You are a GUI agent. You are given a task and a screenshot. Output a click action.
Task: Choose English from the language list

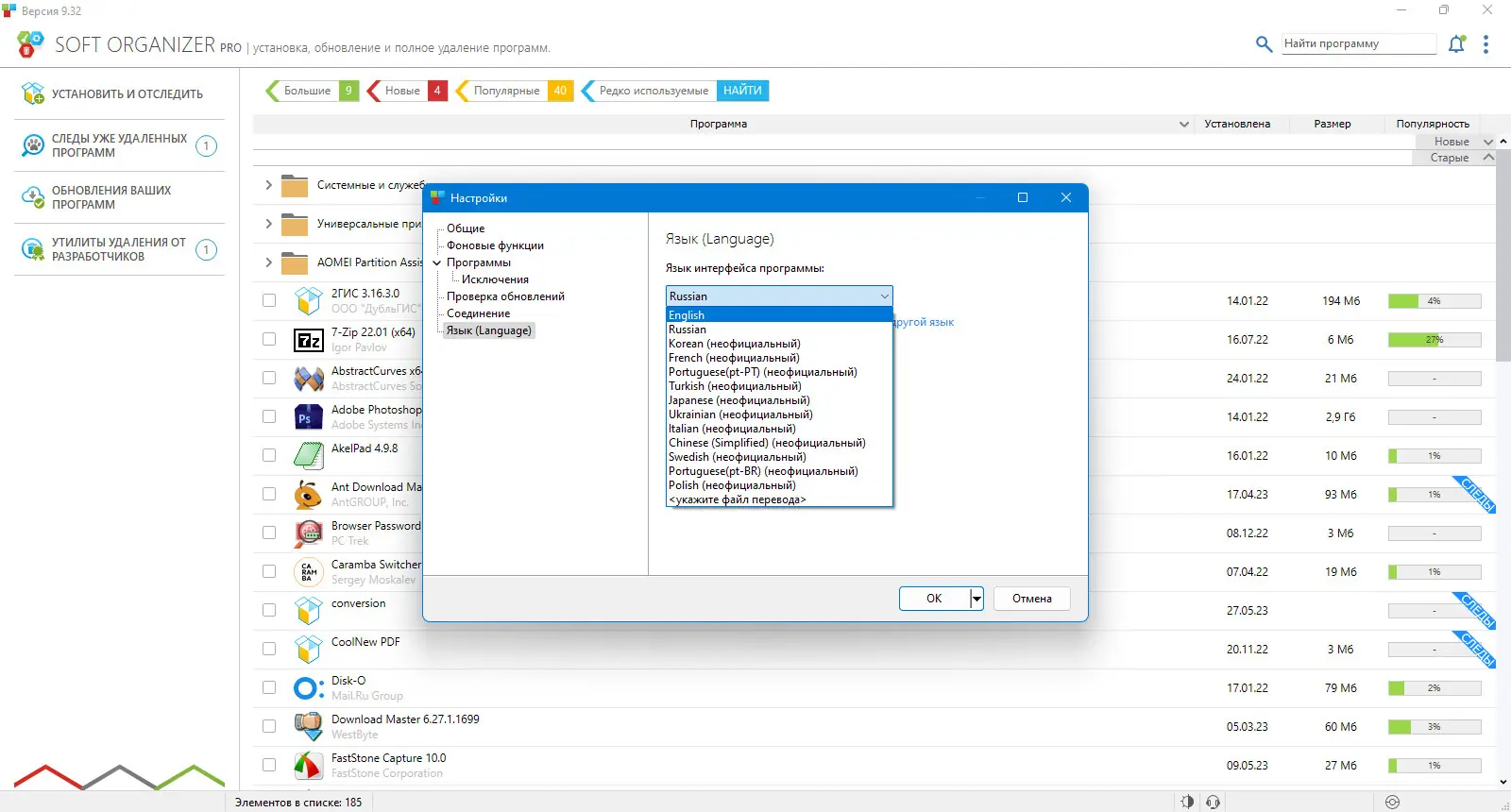[x=779, y=315]
